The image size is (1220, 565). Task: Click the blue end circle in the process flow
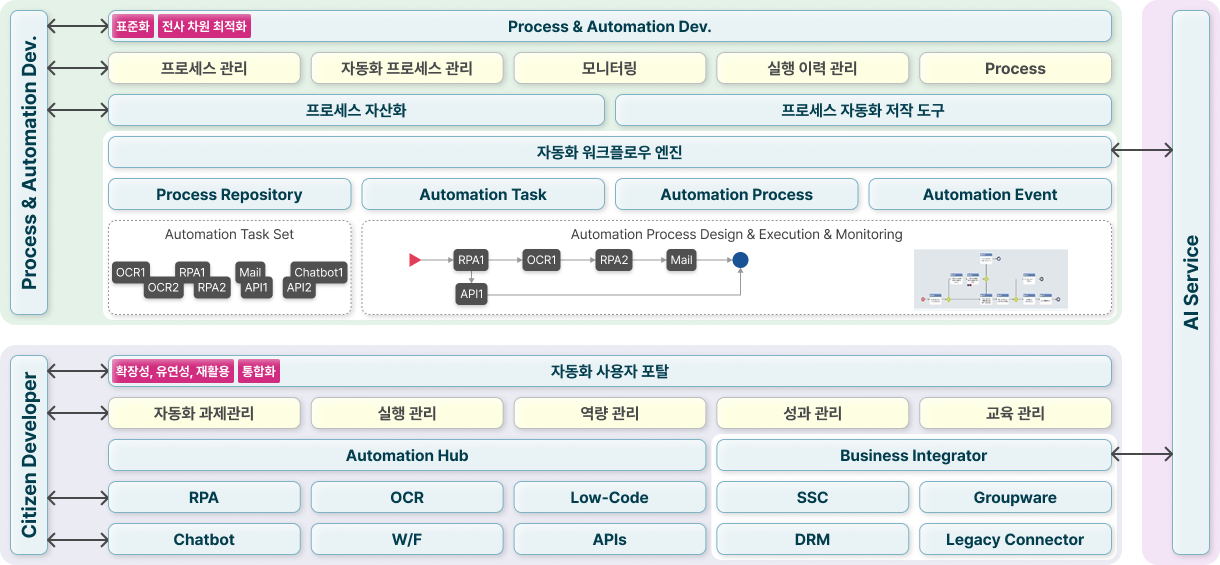[x=740, y=260]
